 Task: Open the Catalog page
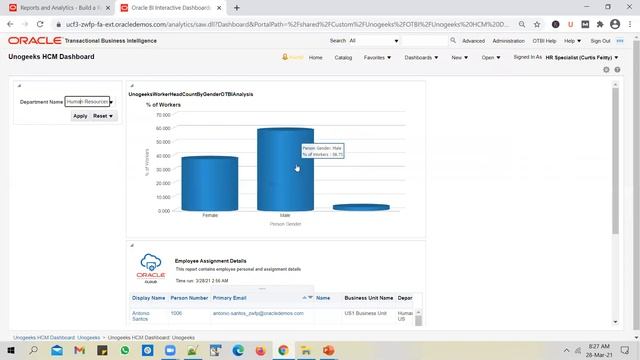pos(343,58)
